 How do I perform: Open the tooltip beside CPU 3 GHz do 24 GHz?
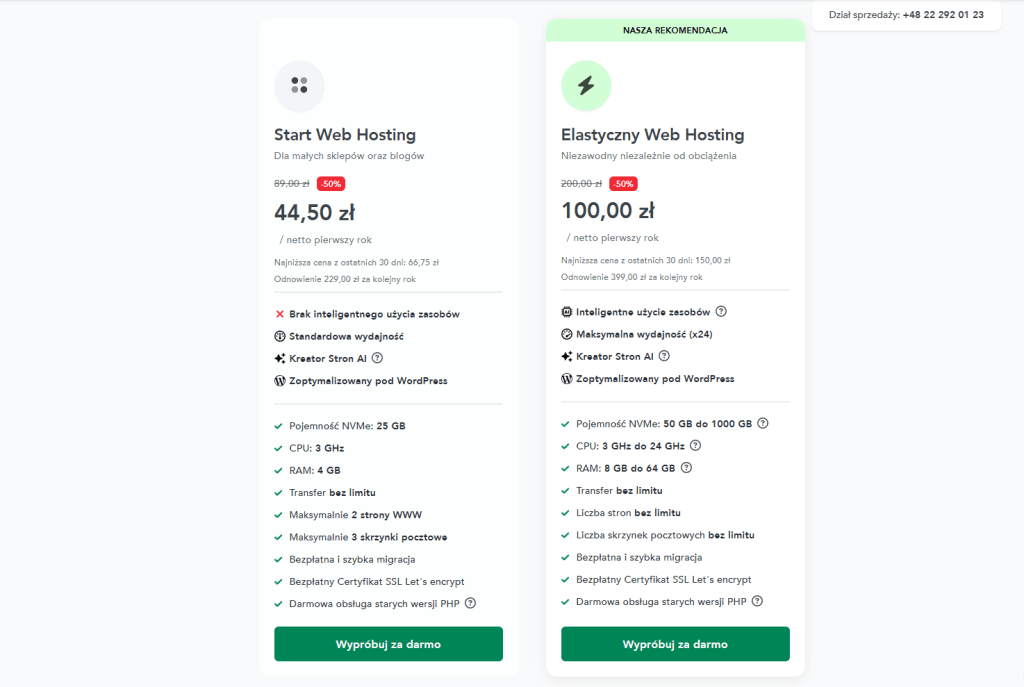[x=695, y=445]
